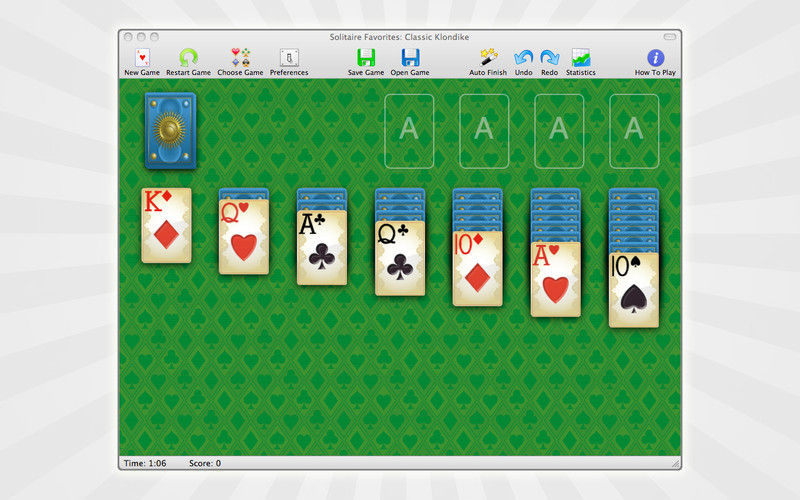Open the How To Play info icon
800x500 pixels.
[x=656, y=58]
